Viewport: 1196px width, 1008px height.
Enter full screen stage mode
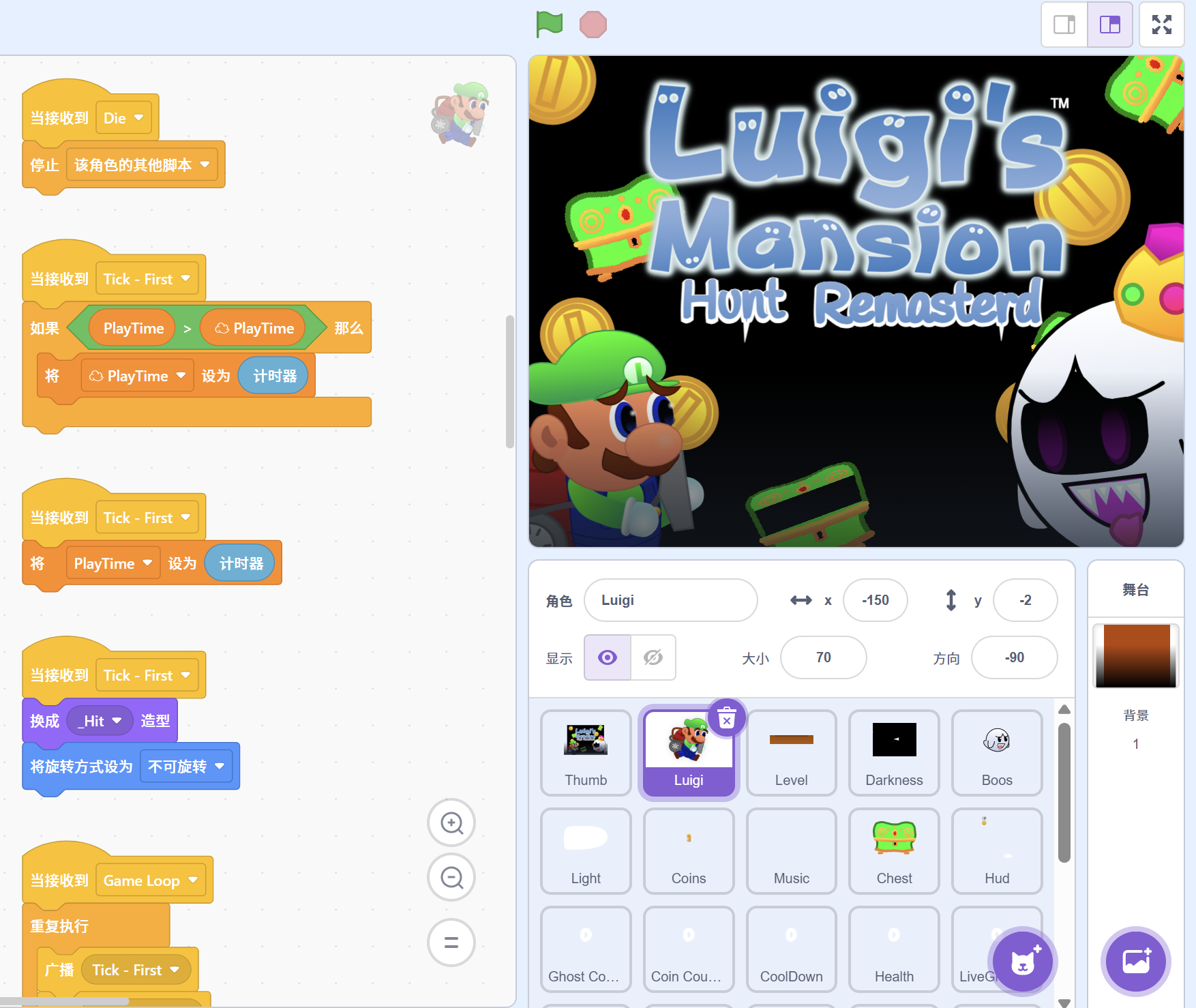[1162, 25]
